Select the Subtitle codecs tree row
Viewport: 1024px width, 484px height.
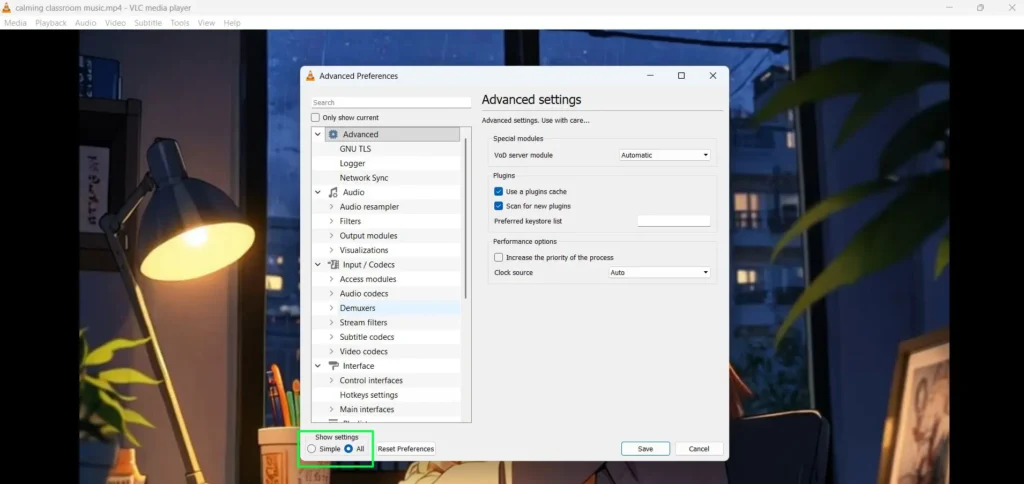[387, 337]
